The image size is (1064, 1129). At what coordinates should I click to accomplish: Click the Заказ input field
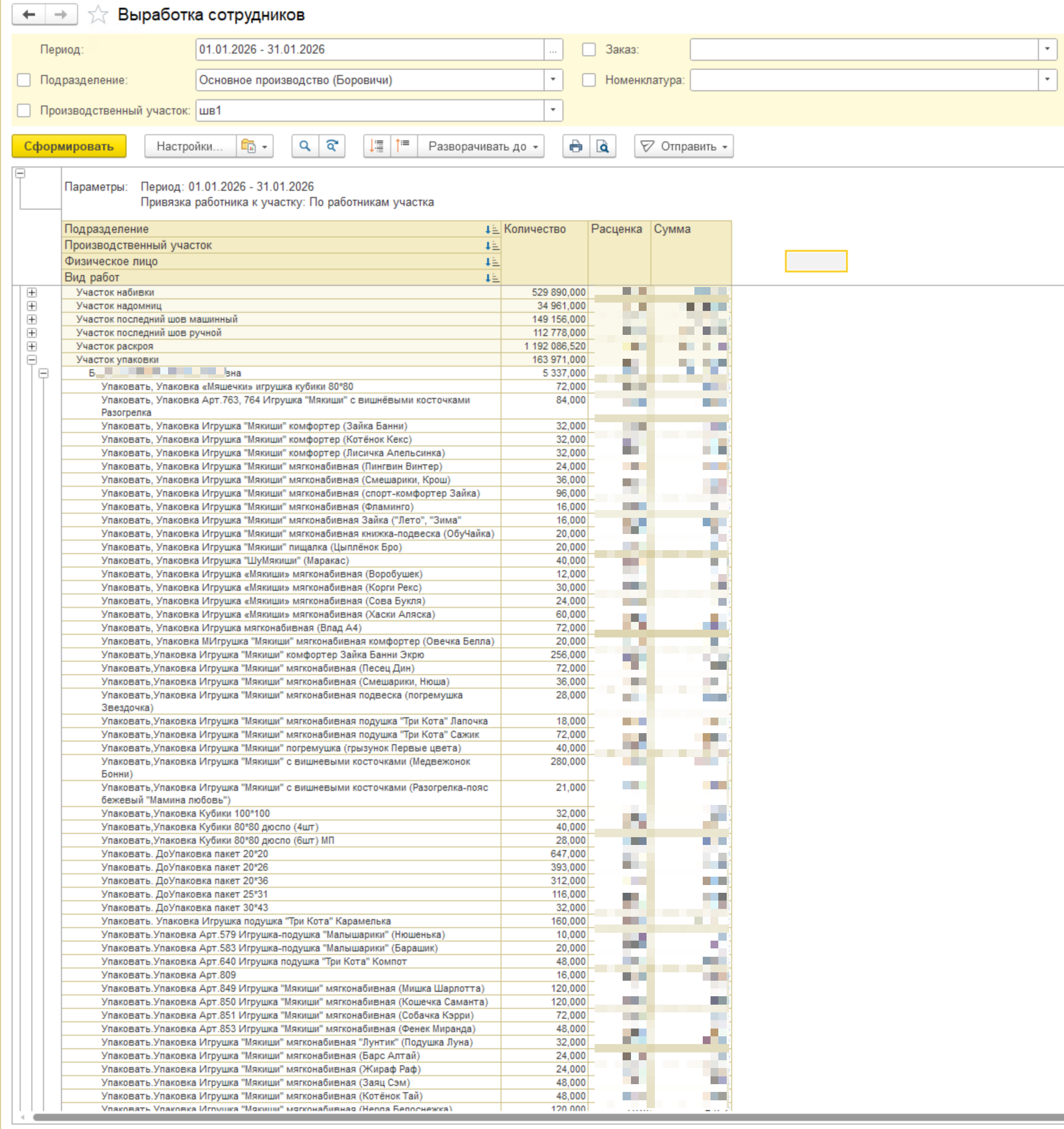pyautogui.click(x=864, y=50)
